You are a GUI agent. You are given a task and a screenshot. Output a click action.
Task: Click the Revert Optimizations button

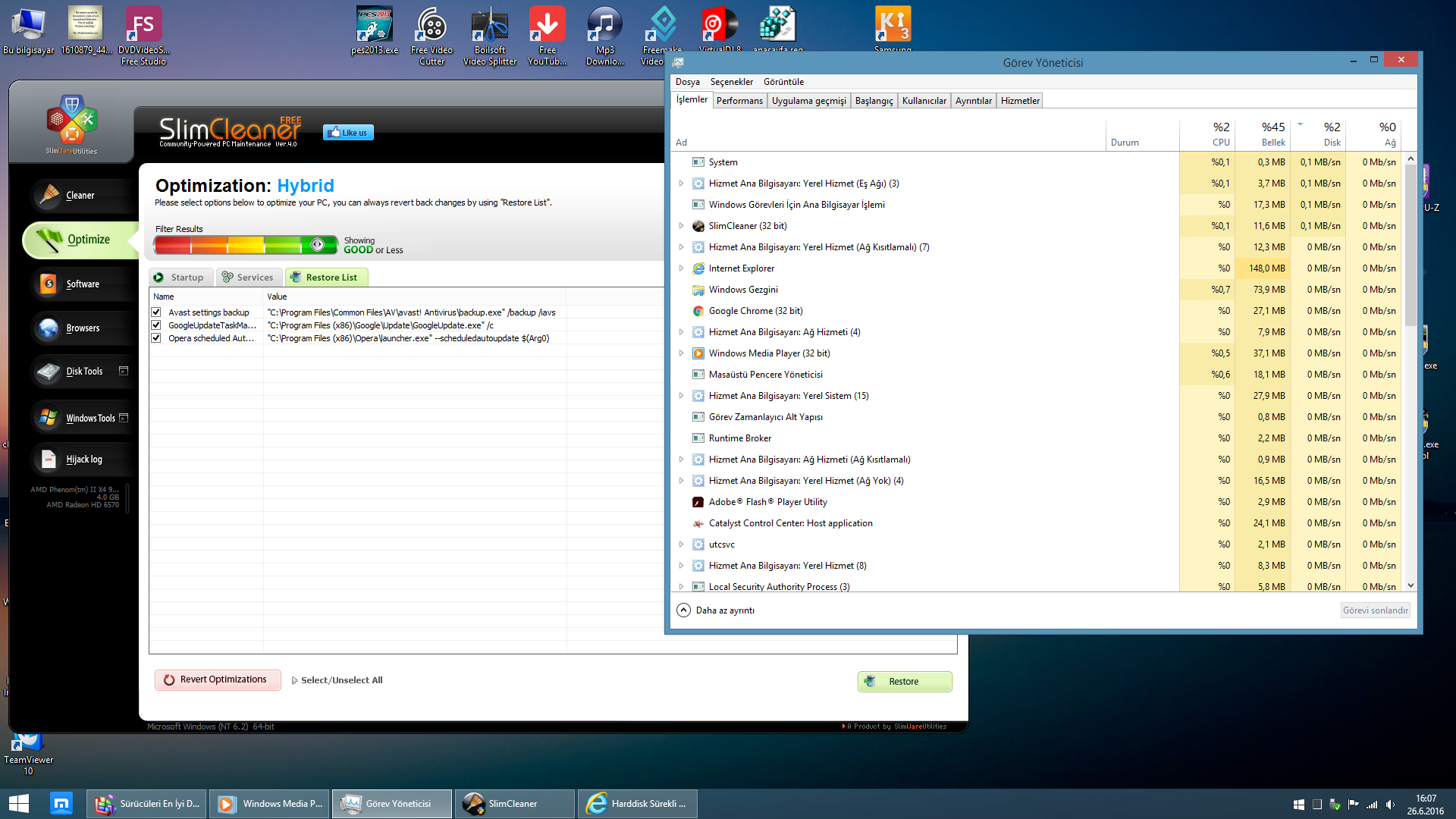coord(218,679)
